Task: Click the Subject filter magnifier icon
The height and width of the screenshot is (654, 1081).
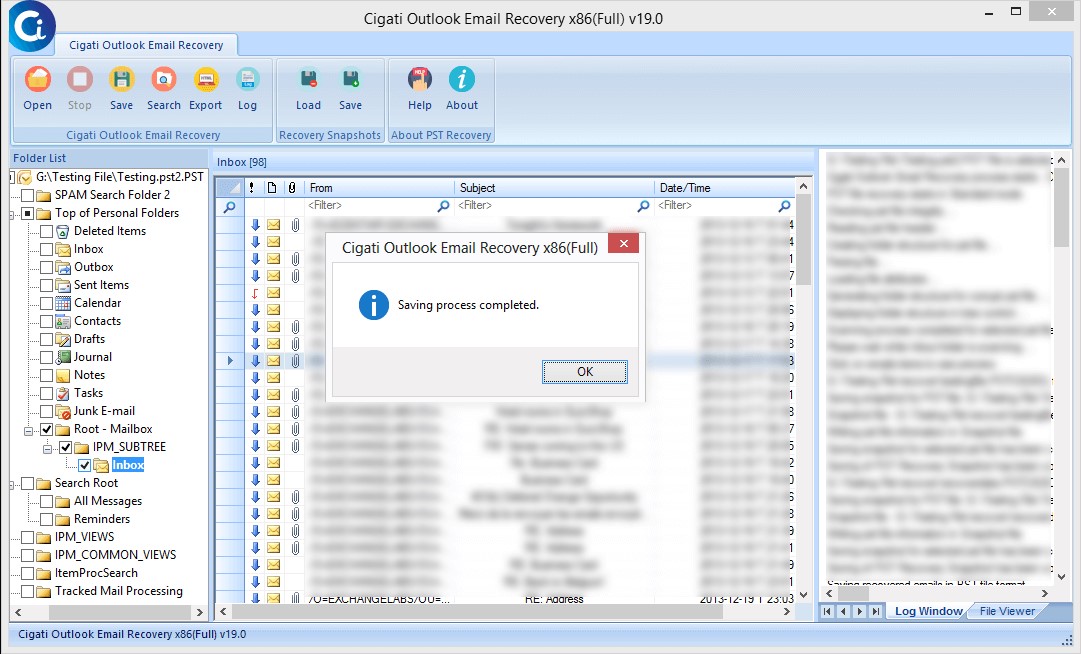Action: coord(643,206)
